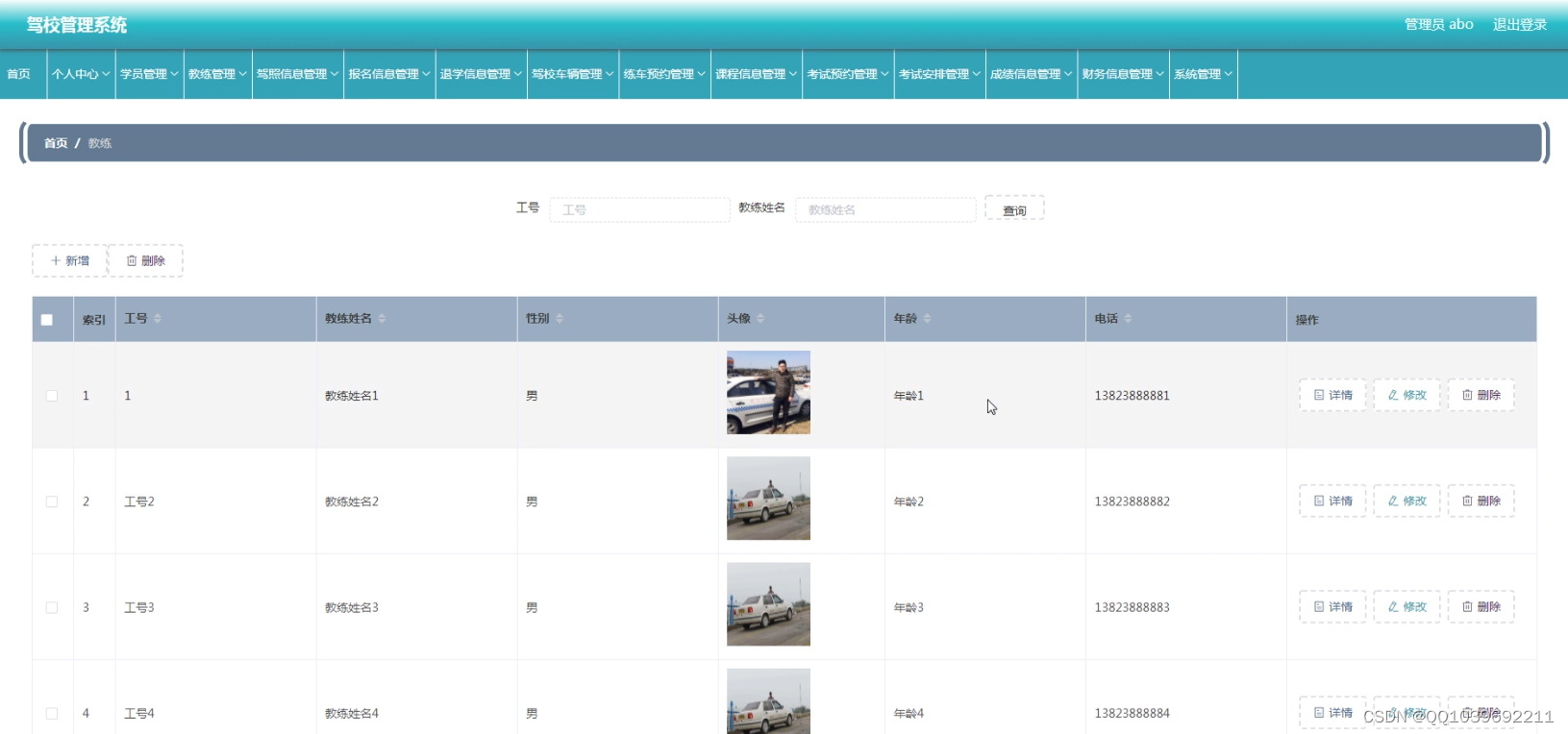The image size is (1568, 734).
Task: Open coach photo thumbnail in row 教练姓名1
Action: click(768, 392)
